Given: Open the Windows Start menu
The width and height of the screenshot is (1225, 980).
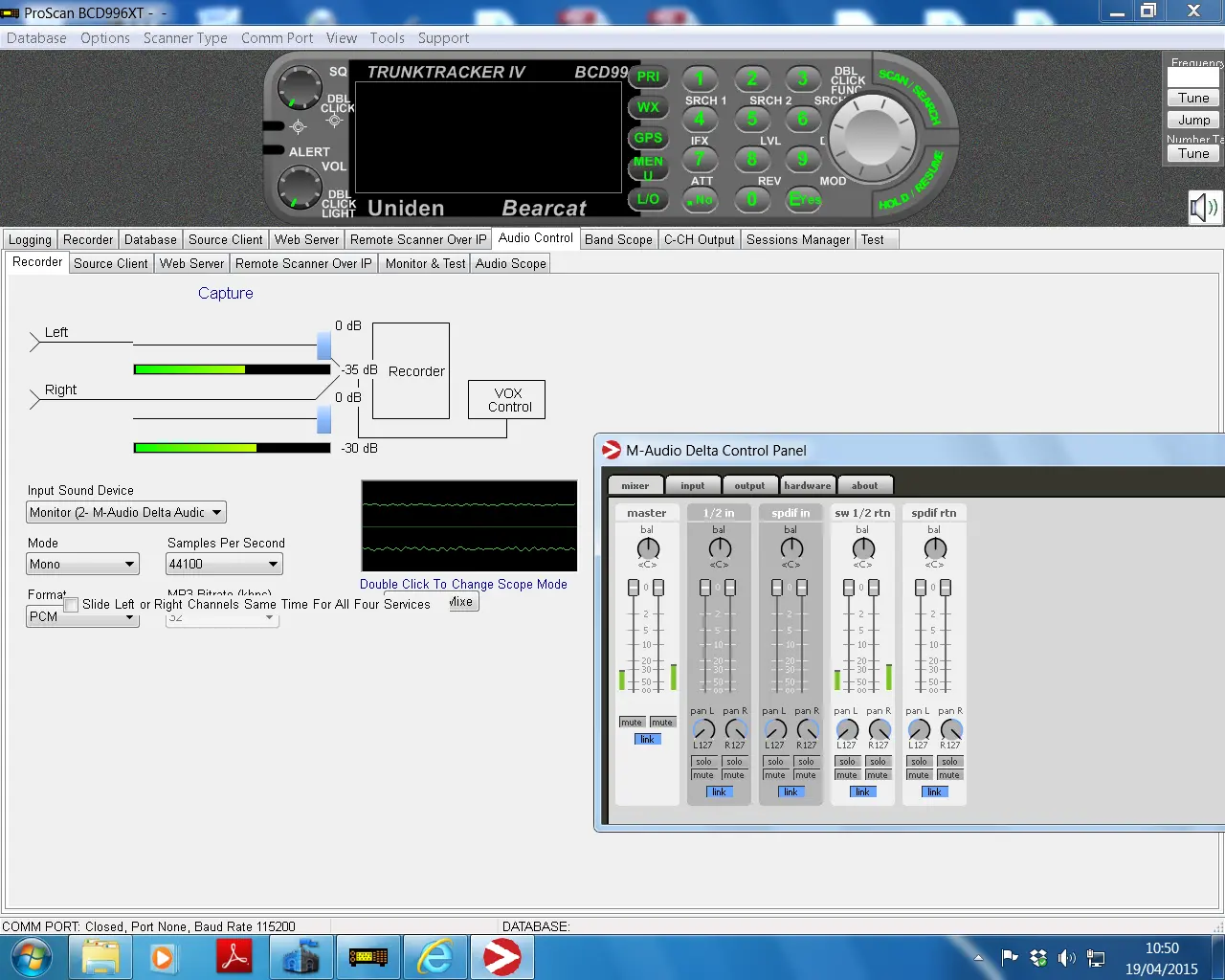Looking at the screenshot, I should (32, 957).
